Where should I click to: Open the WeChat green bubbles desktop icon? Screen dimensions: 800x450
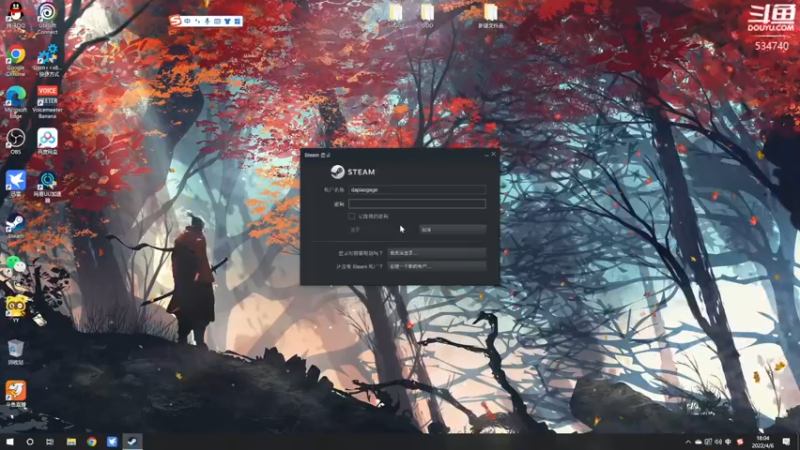tap(16, 265)
